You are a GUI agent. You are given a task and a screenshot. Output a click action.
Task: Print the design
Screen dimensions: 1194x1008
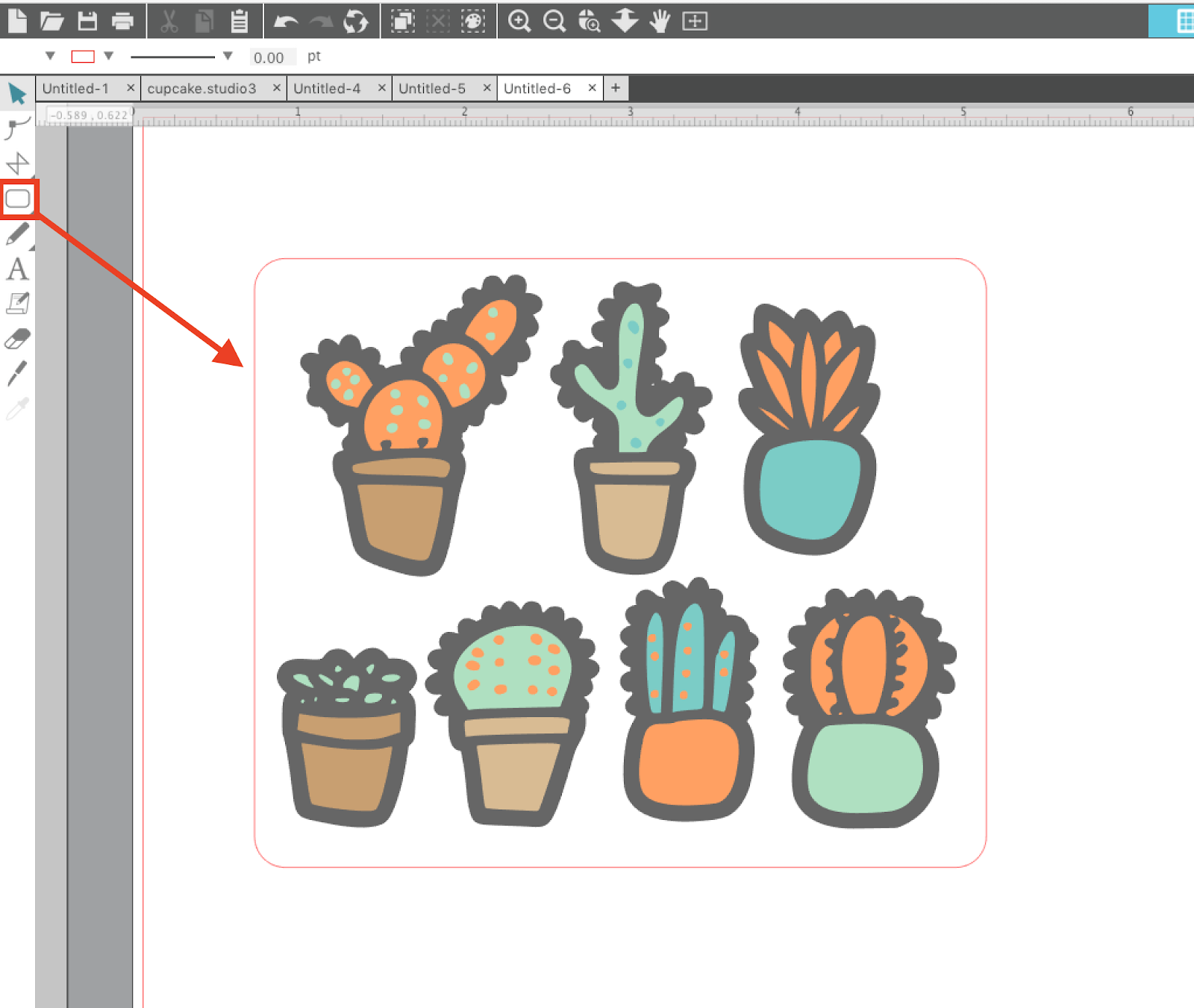[122, 22]
